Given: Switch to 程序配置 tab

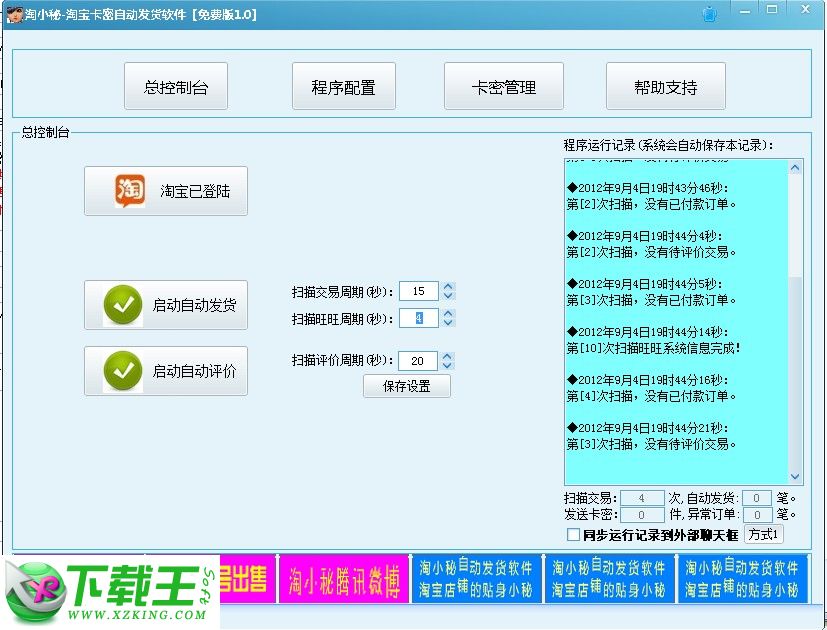Looking at the screenshot, I should 343,86.
